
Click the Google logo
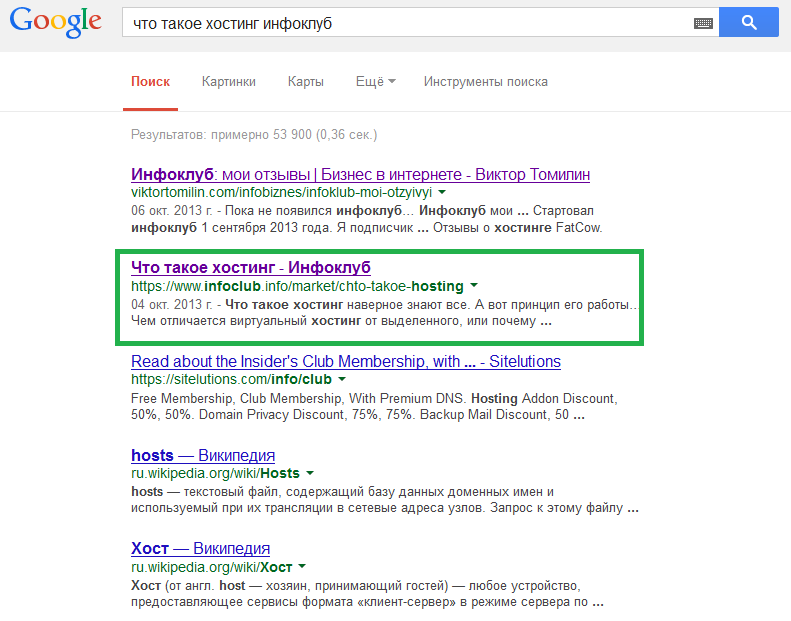pyautogui.click(x=55, y=22)
